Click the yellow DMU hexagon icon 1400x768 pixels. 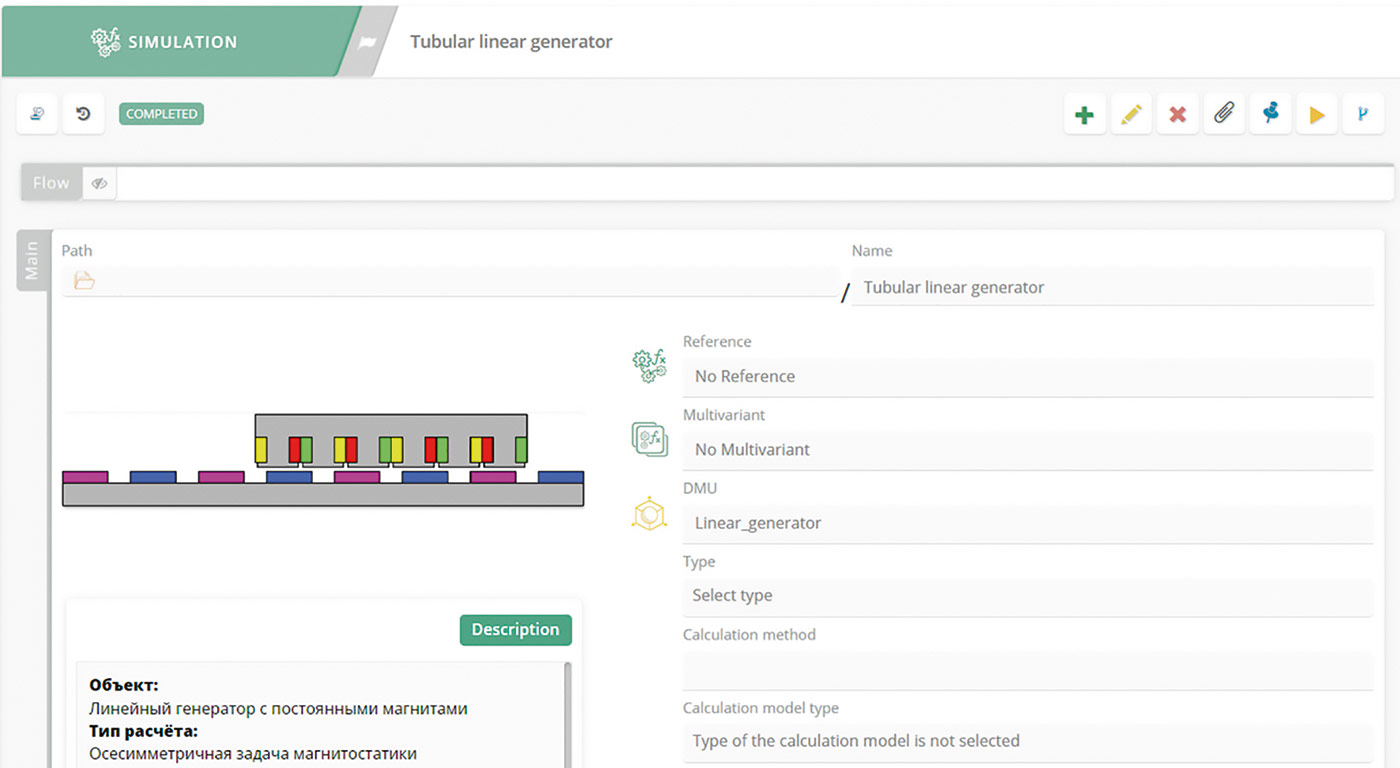tap(650, 513)
